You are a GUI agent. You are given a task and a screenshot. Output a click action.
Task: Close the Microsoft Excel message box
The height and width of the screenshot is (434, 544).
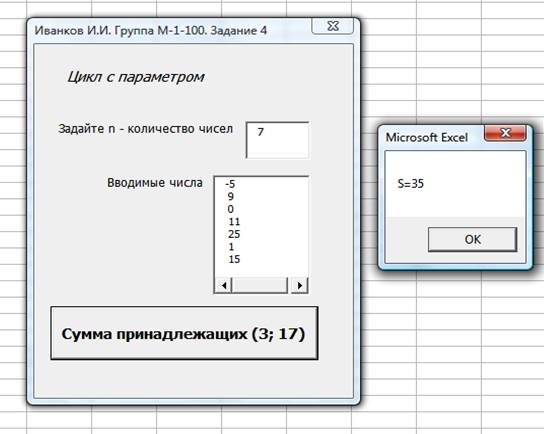click(x=505, y=133)
